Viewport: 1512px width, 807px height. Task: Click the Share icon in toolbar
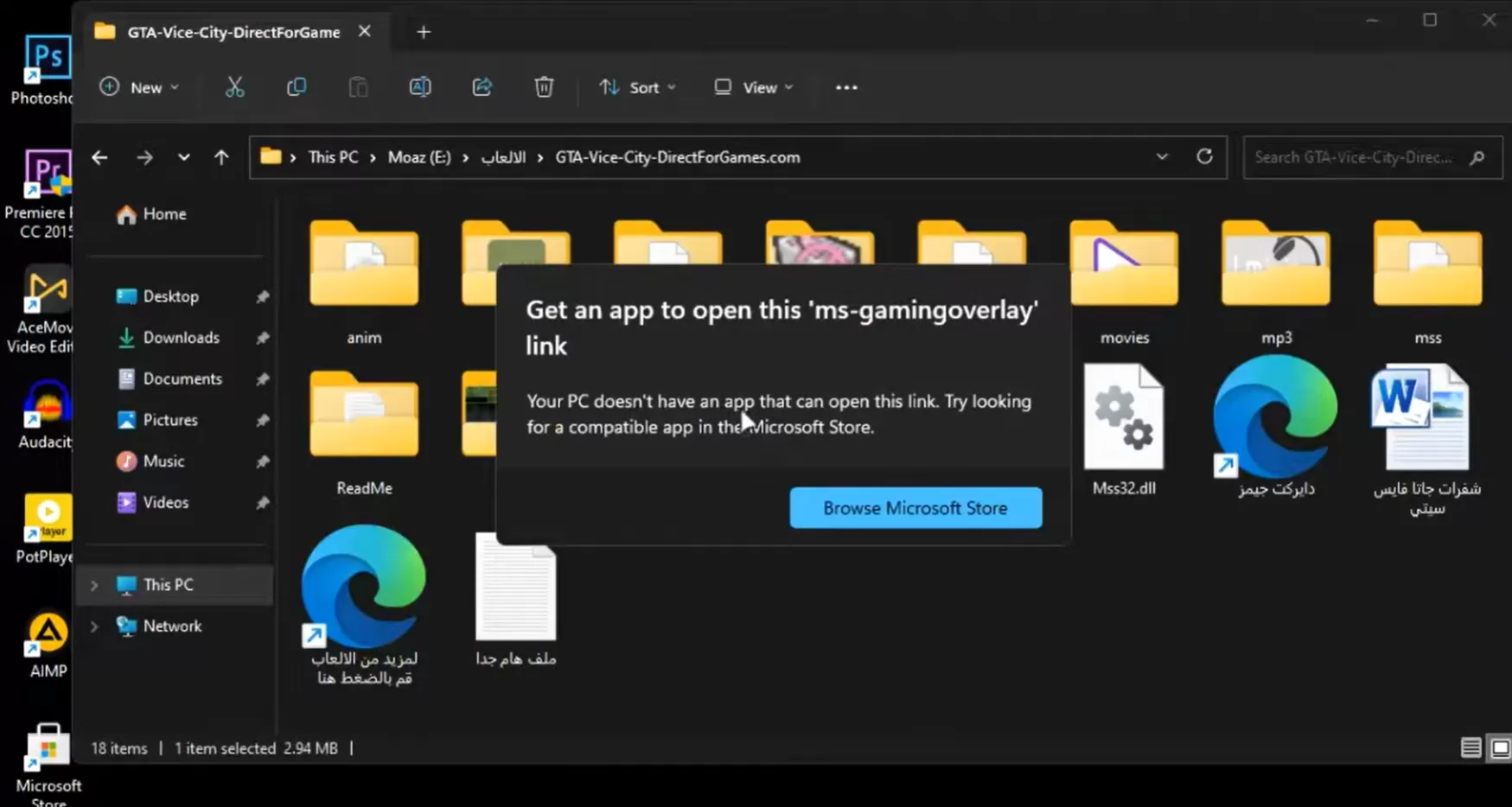[482, 87]
